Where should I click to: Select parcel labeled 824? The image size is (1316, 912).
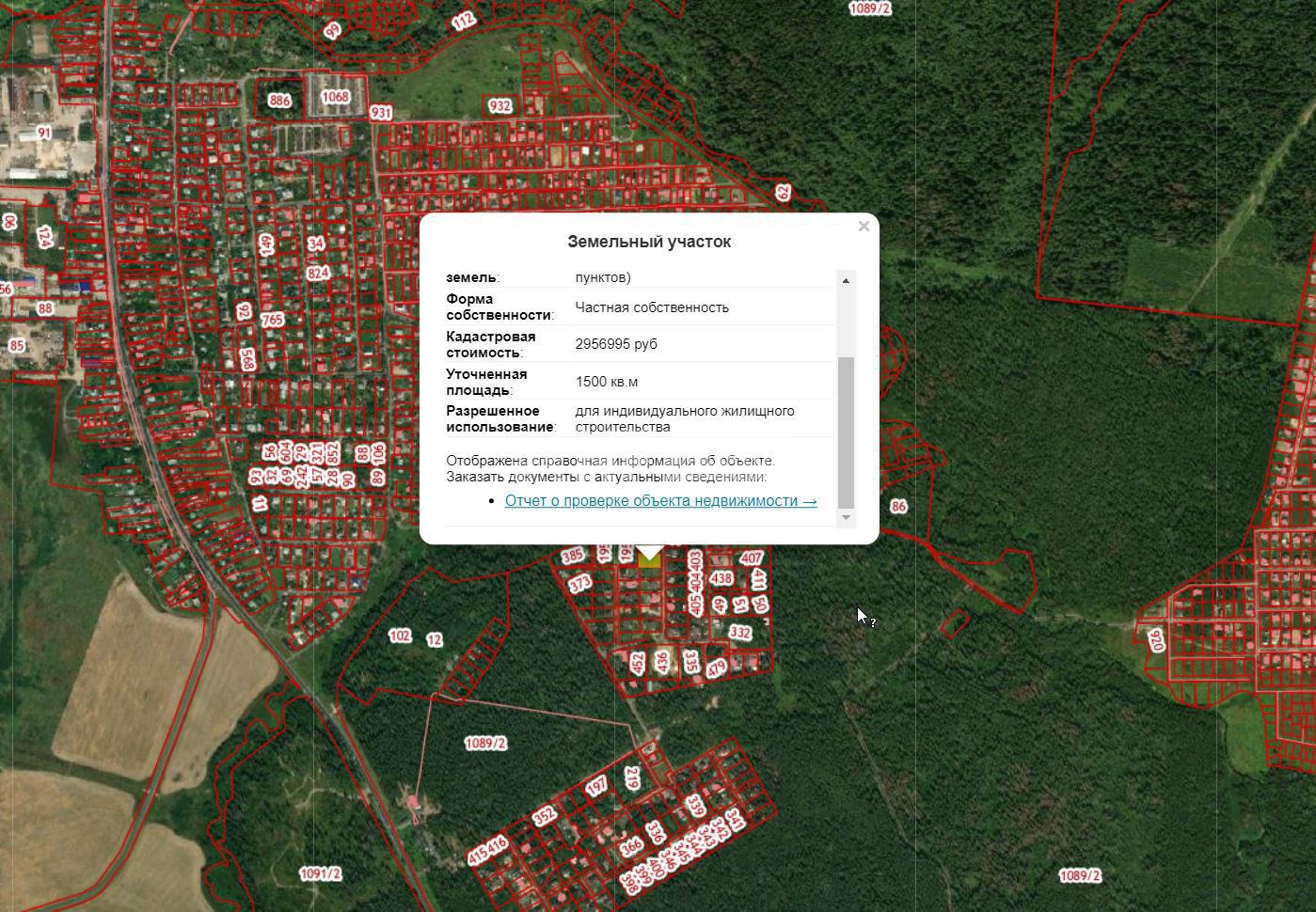318,274
